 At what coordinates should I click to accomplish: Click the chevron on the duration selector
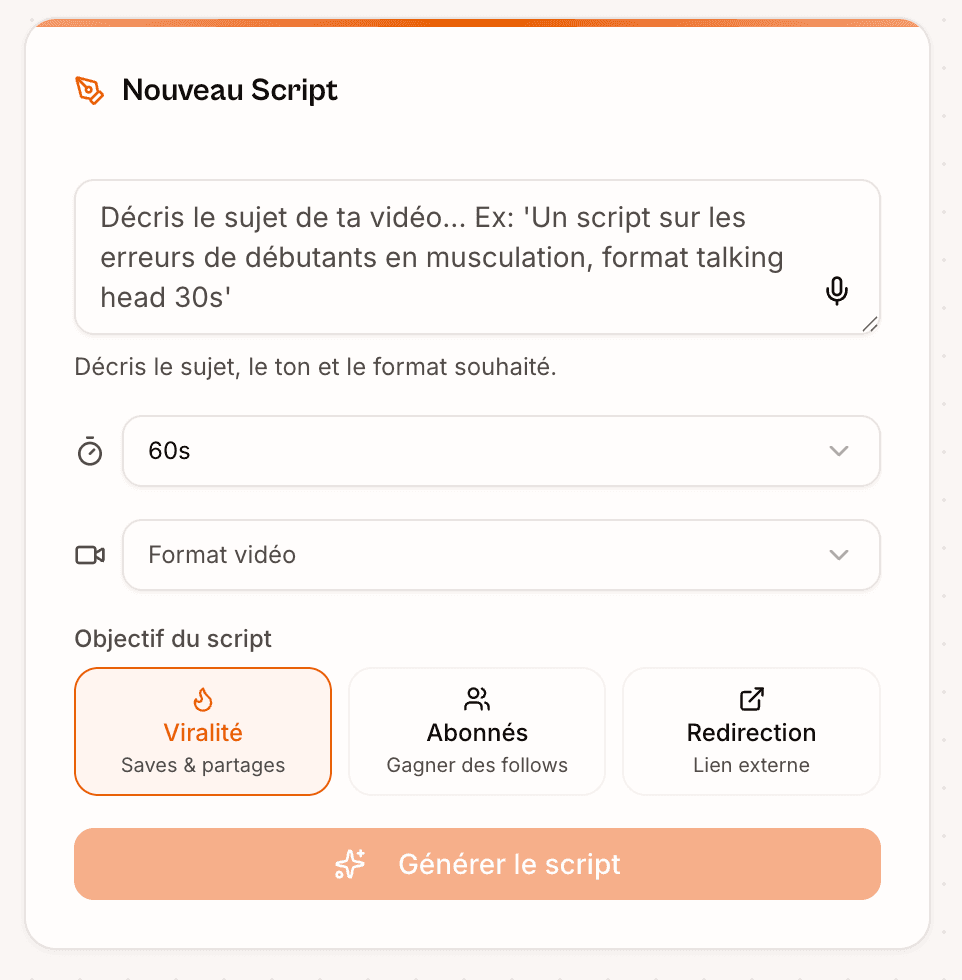839,451
